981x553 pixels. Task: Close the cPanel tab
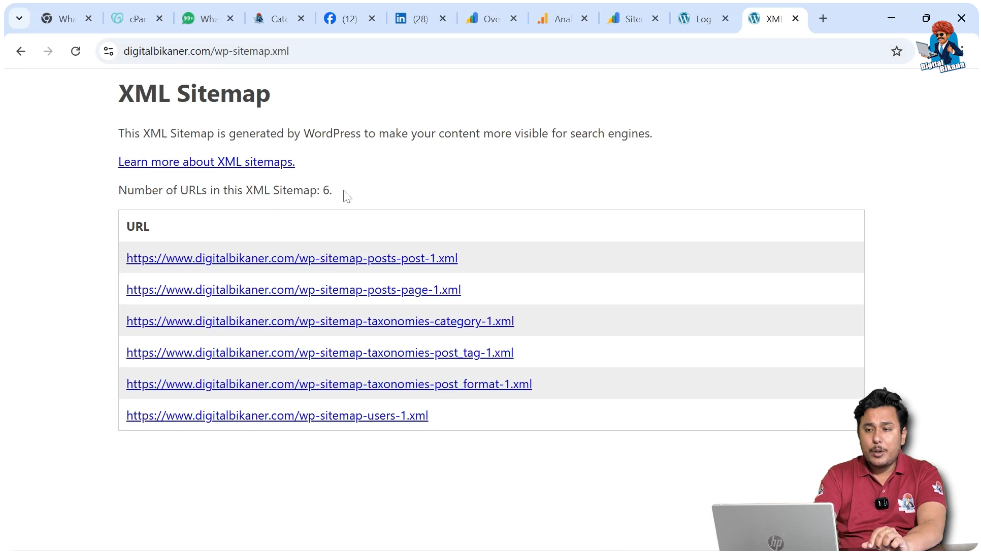tap(159, 19)
